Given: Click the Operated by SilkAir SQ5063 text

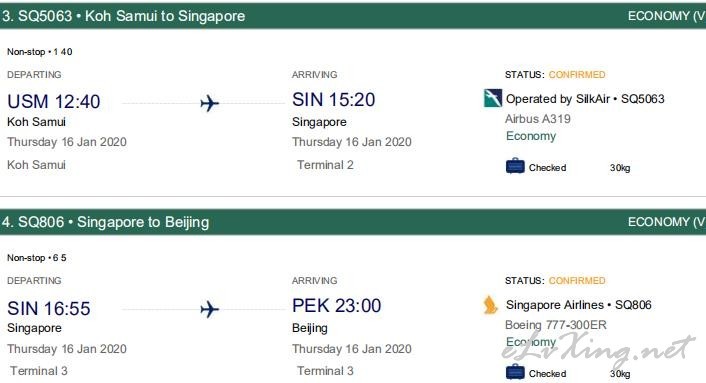Looking at the screenshot, I should pyautogui.click(x=585, y=99).
